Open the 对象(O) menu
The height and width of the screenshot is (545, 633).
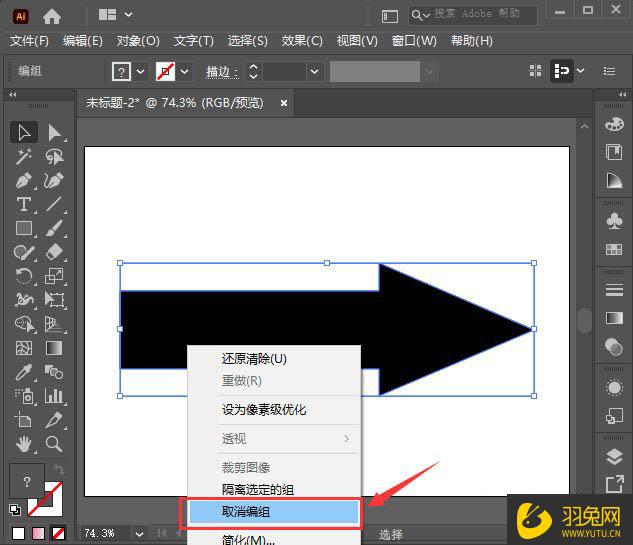pyautogui.click(x=138, y=41)
